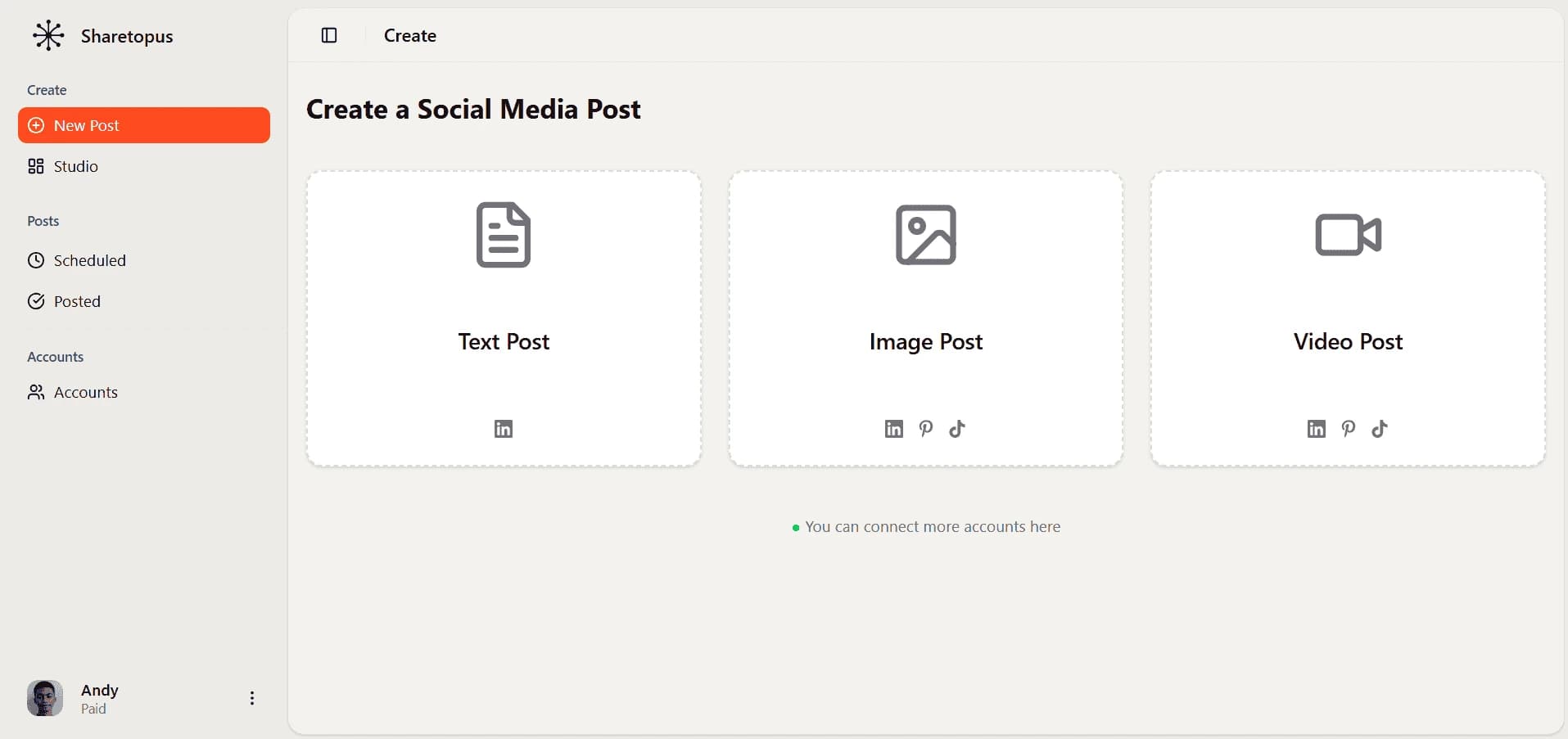Image resolution: width=1568 pixels, height=739 pixels.
Task: Open the Accounts page link
Action: 144,392
